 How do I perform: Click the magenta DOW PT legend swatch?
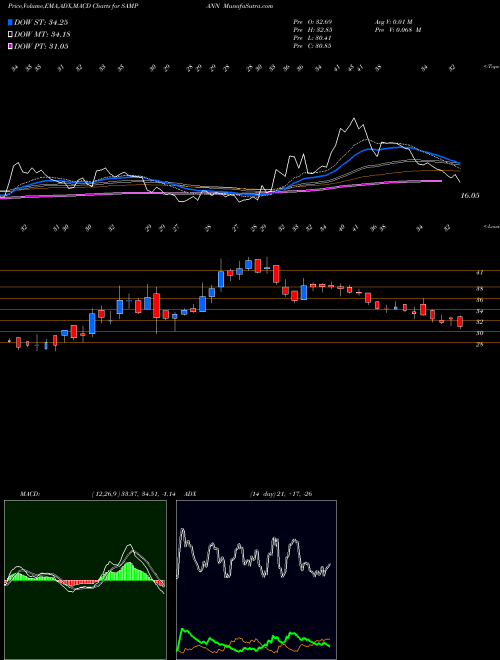[10, 46]
